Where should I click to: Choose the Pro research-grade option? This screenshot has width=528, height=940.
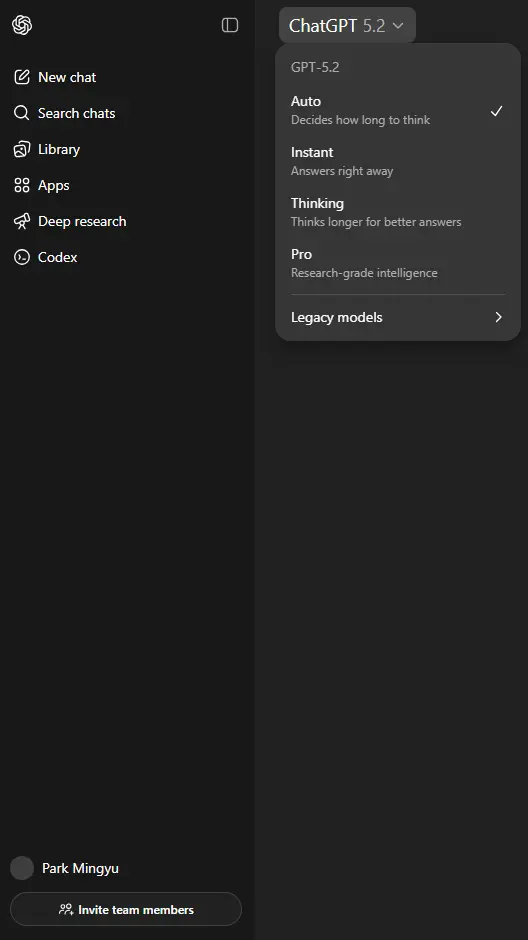tap(397, 263)
